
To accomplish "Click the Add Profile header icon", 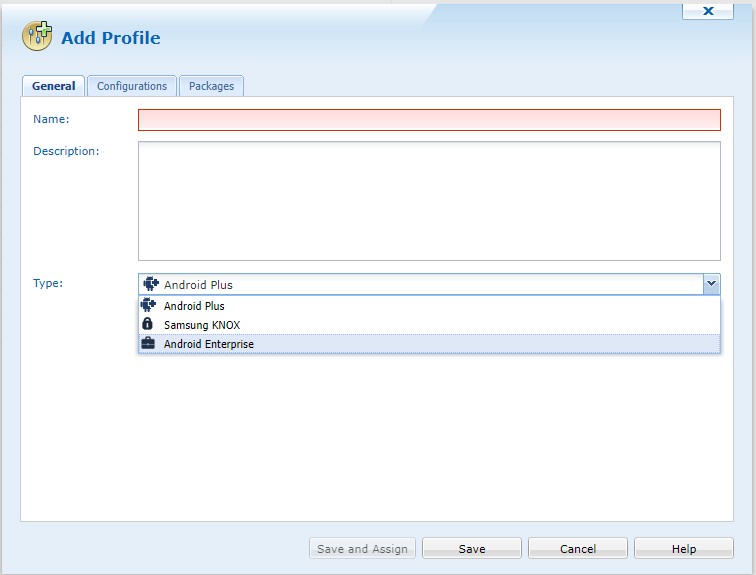I will click(x=37, y=37).
